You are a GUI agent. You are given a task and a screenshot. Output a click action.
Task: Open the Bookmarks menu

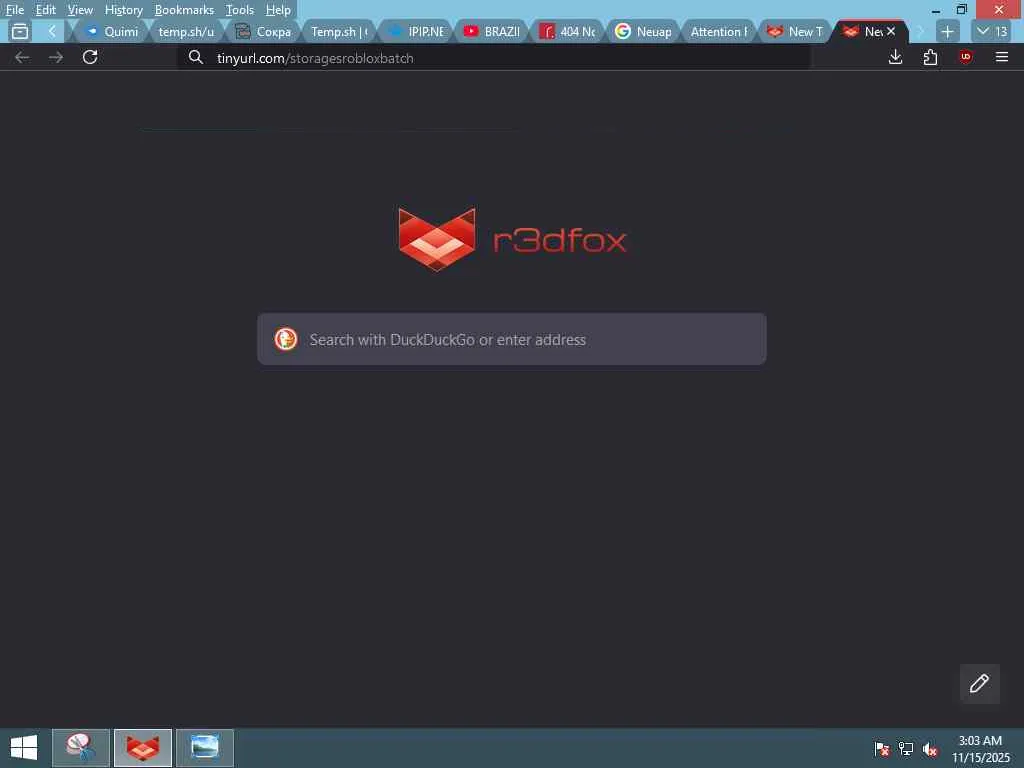184,10
